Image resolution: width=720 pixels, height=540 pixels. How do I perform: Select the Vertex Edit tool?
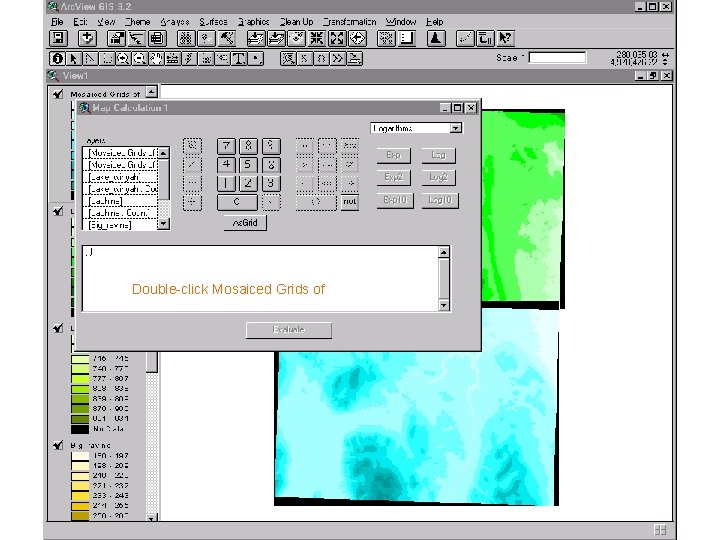pyautogui.click(x=90, y=59)
